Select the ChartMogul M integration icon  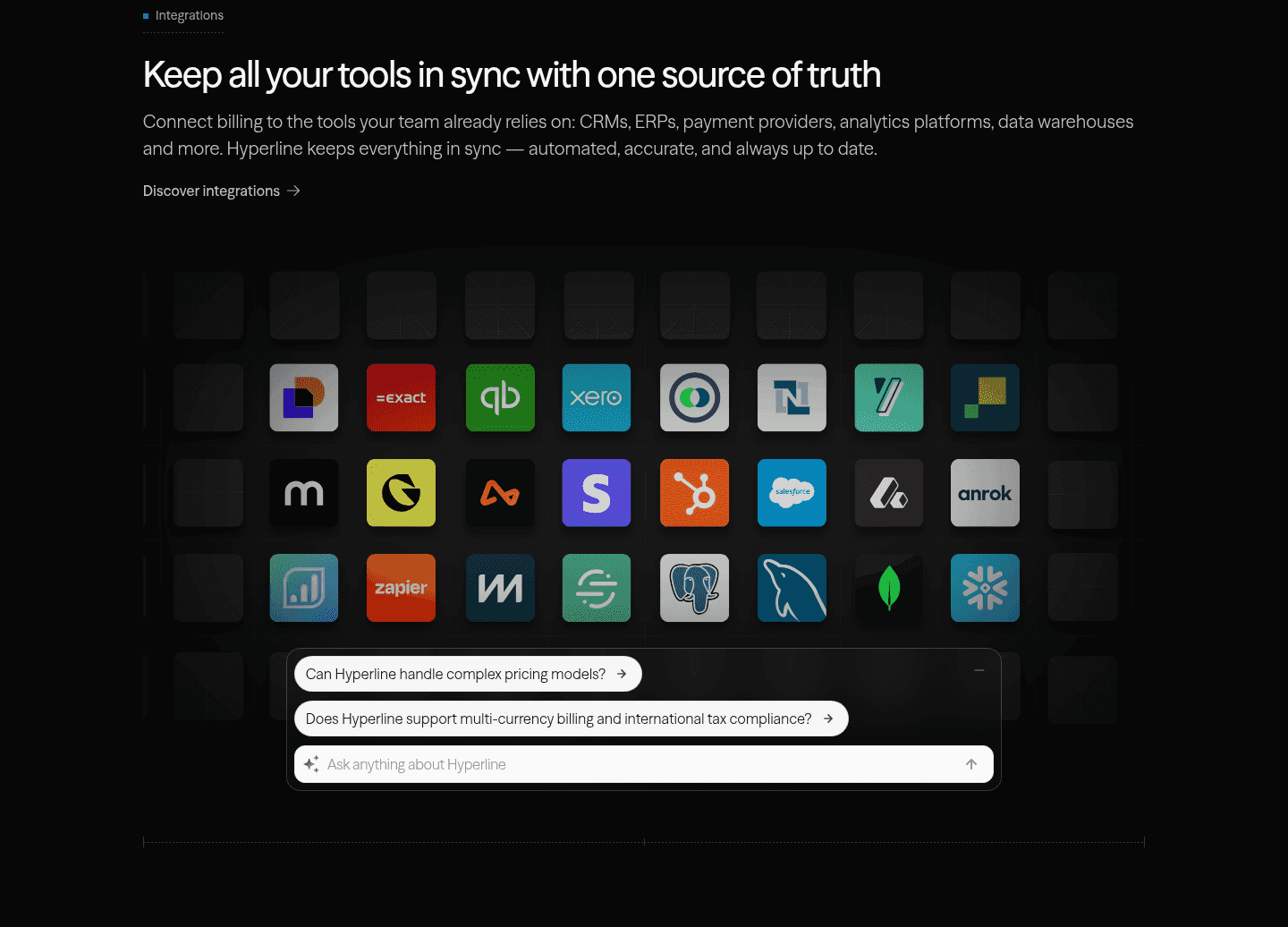click(x=500, y=588)
